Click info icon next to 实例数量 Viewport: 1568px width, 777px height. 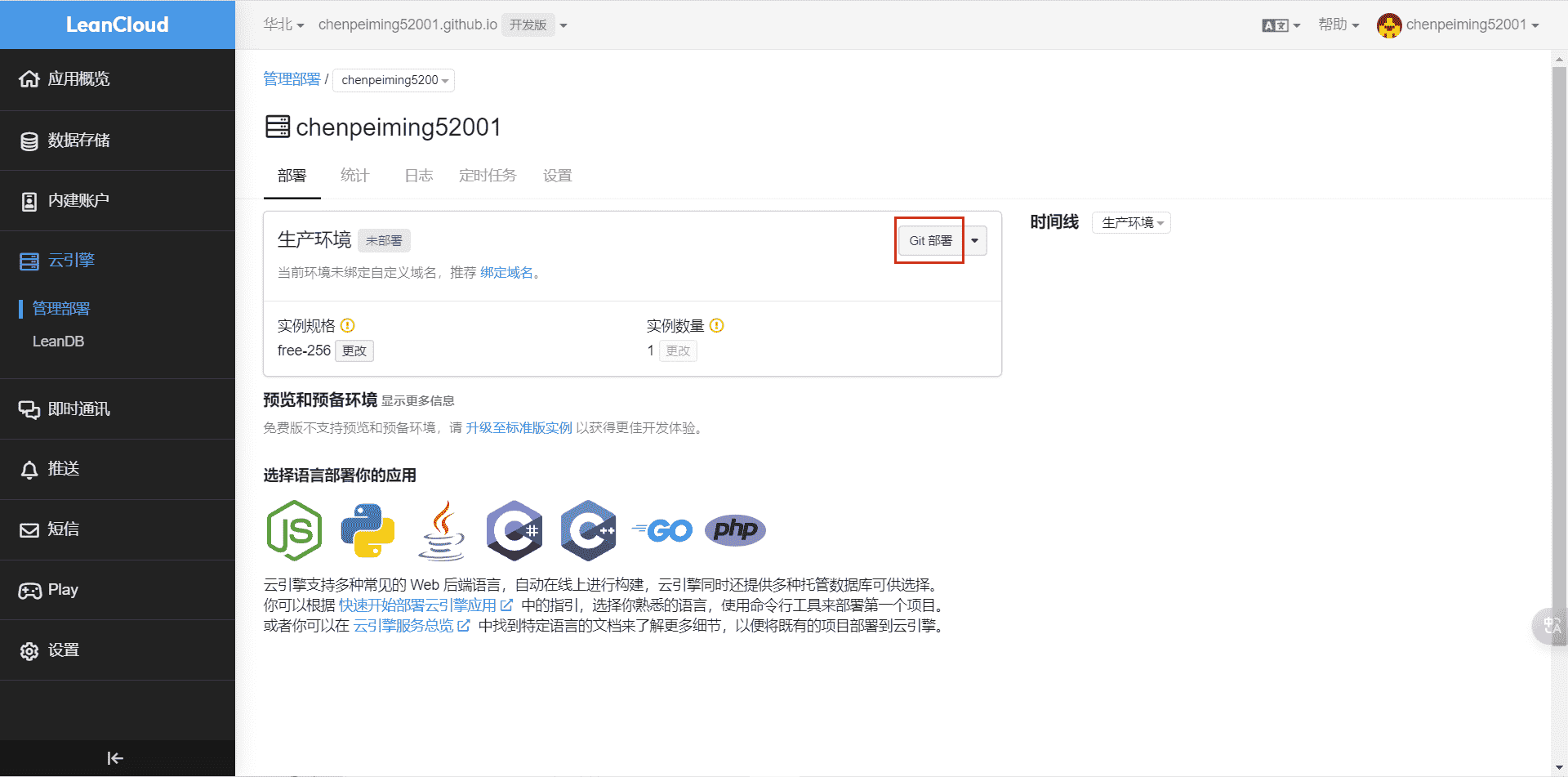(717, 326)
